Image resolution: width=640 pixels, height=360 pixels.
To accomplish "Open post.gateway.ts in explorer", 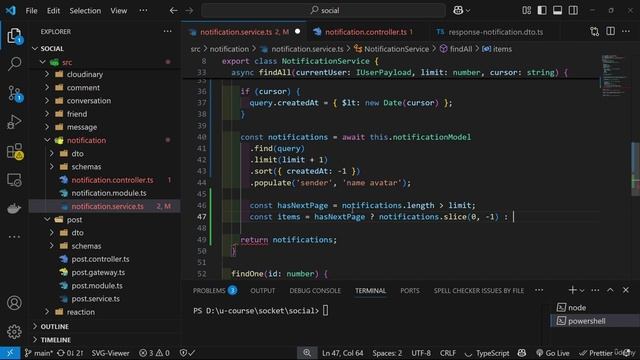I will [x=98, y=272].
